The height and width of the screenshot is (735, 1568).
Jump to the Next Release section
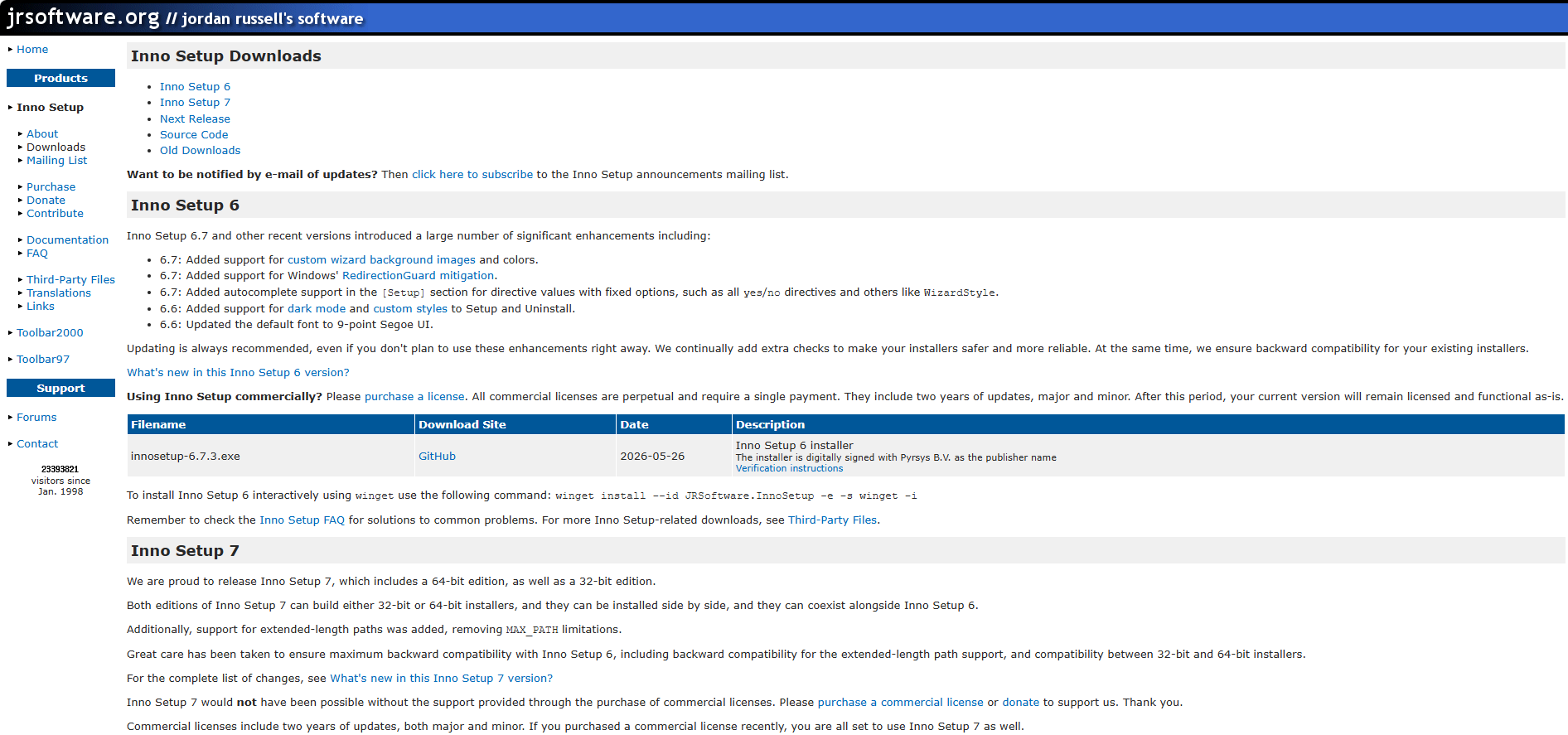(x=195, y=119)
